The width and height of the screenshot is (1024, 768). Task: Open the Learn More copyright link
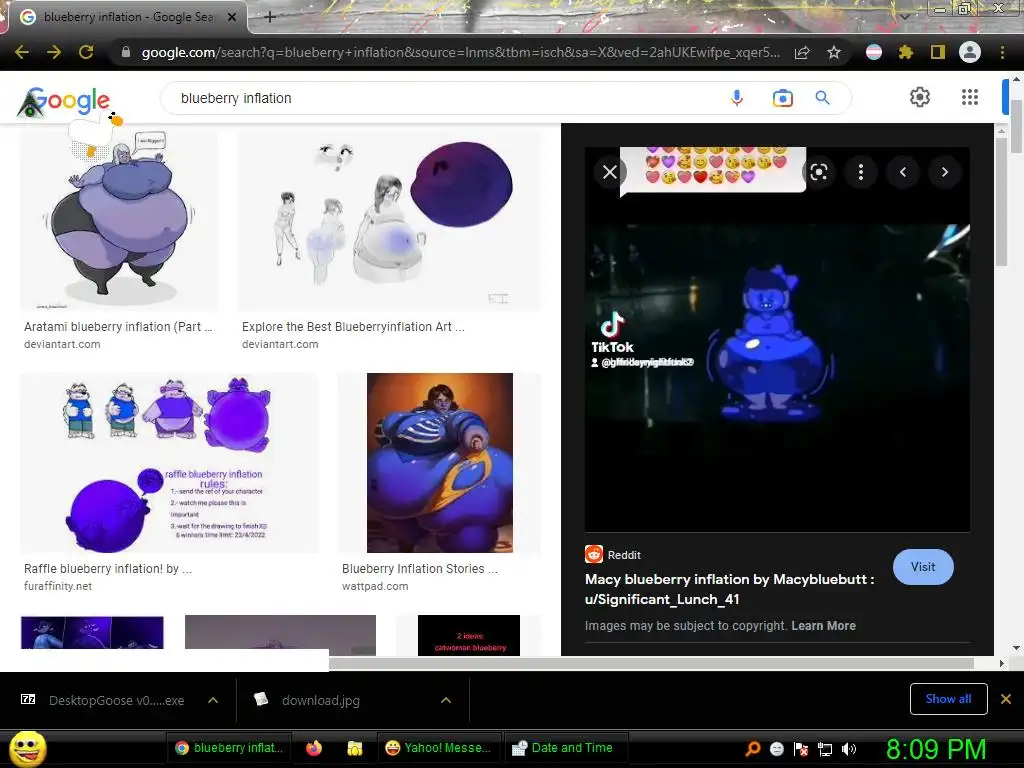(x=824, y=626)
